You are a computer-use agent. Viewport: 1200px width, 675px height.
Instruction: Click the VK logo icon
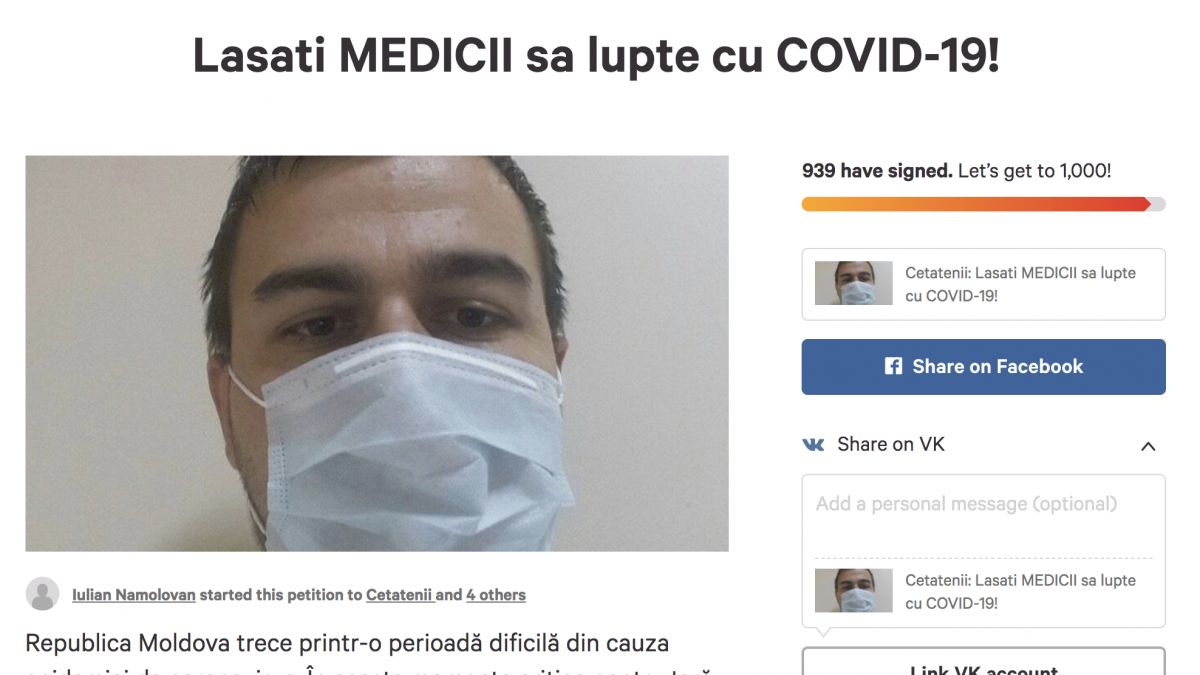[814, 445]
